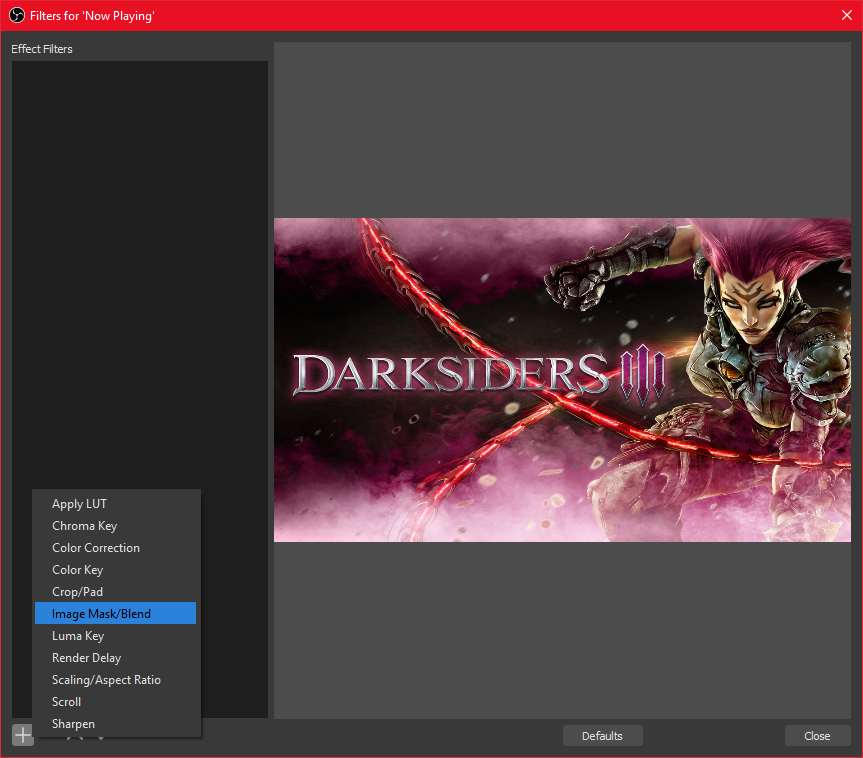Click the plus icon to add filter
This screenshot has width=863, height=758.
pyautogui.click(x=23, y=735)
